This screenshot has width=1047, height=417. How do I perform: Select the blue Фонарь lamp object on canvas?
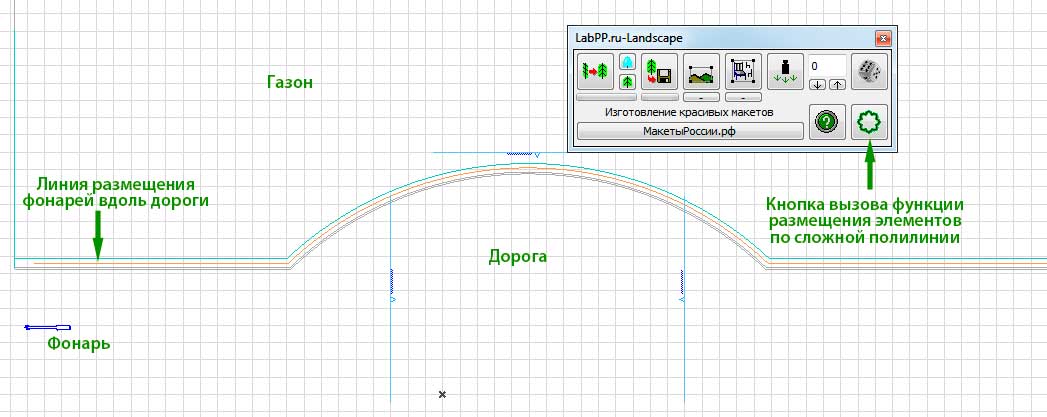(47, 327)
